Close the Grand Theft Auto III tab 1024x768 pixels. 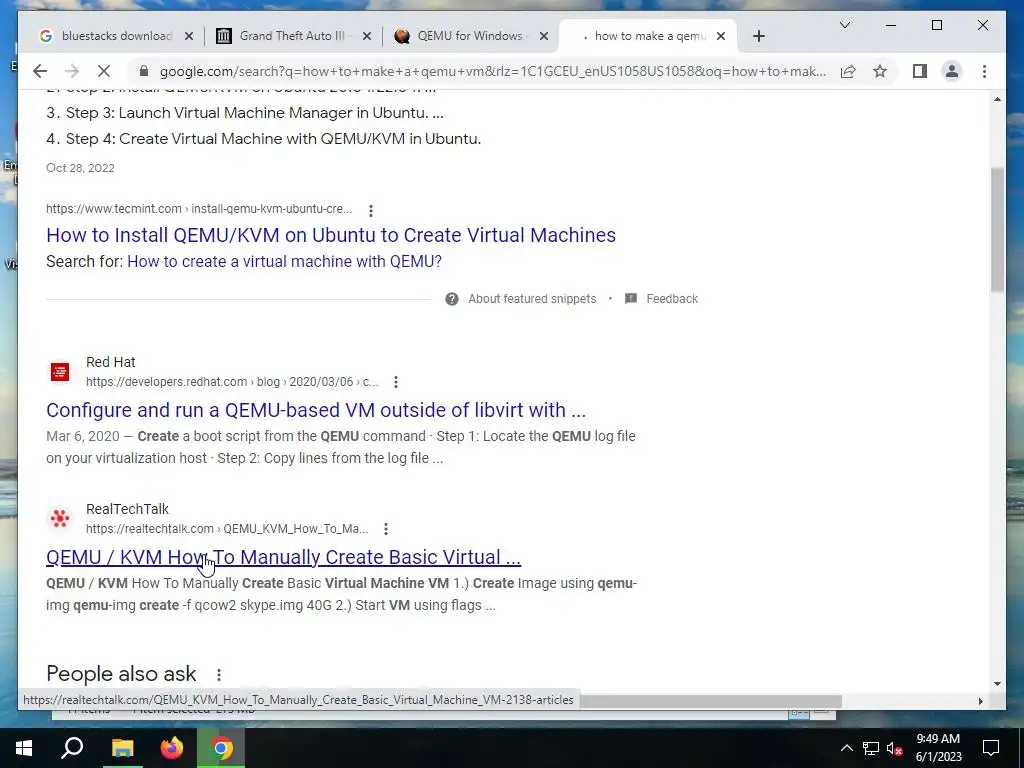tap(367, 37)
